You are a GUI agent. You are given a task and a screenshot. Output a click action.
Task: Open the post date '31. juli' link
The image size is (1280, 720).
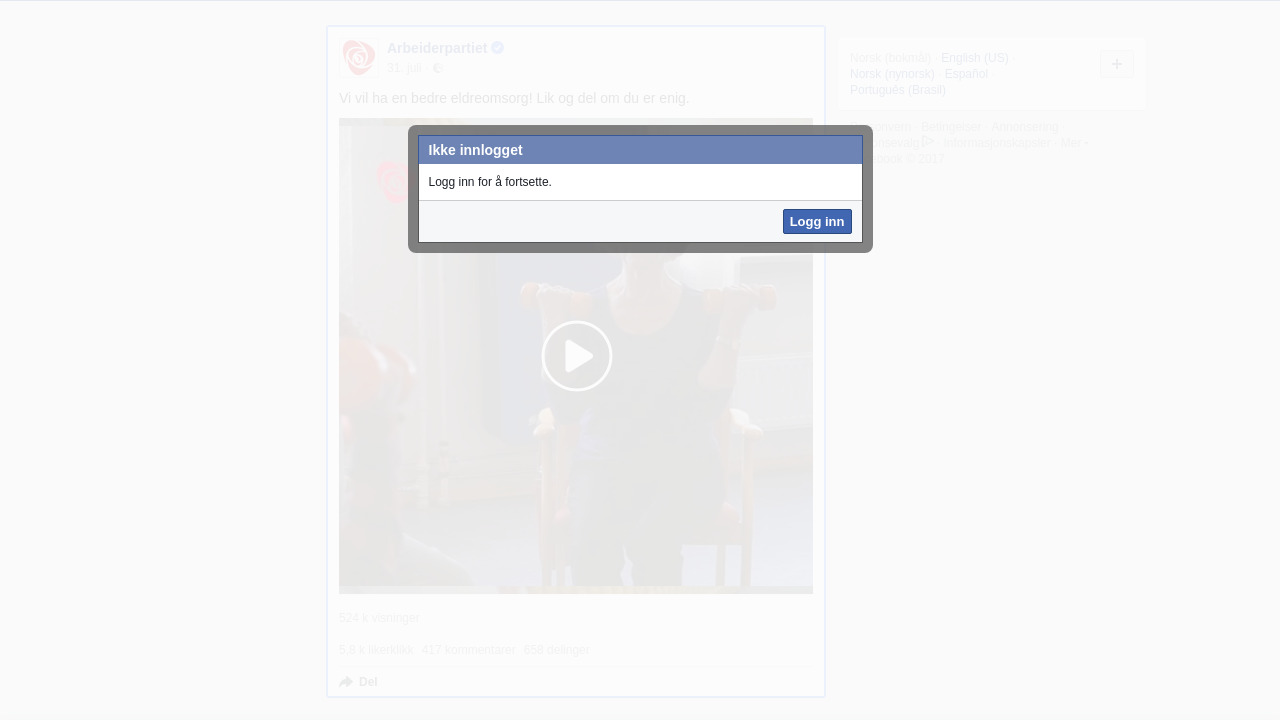[404, 68]
